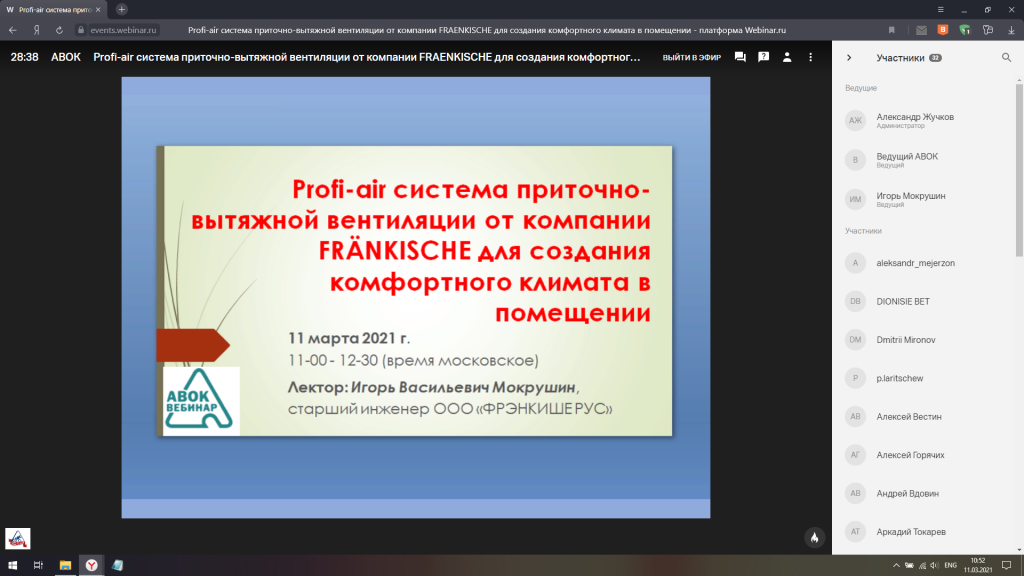Select the Profi-air система browser tab
1024x576 pixels.
pos(52,10)
